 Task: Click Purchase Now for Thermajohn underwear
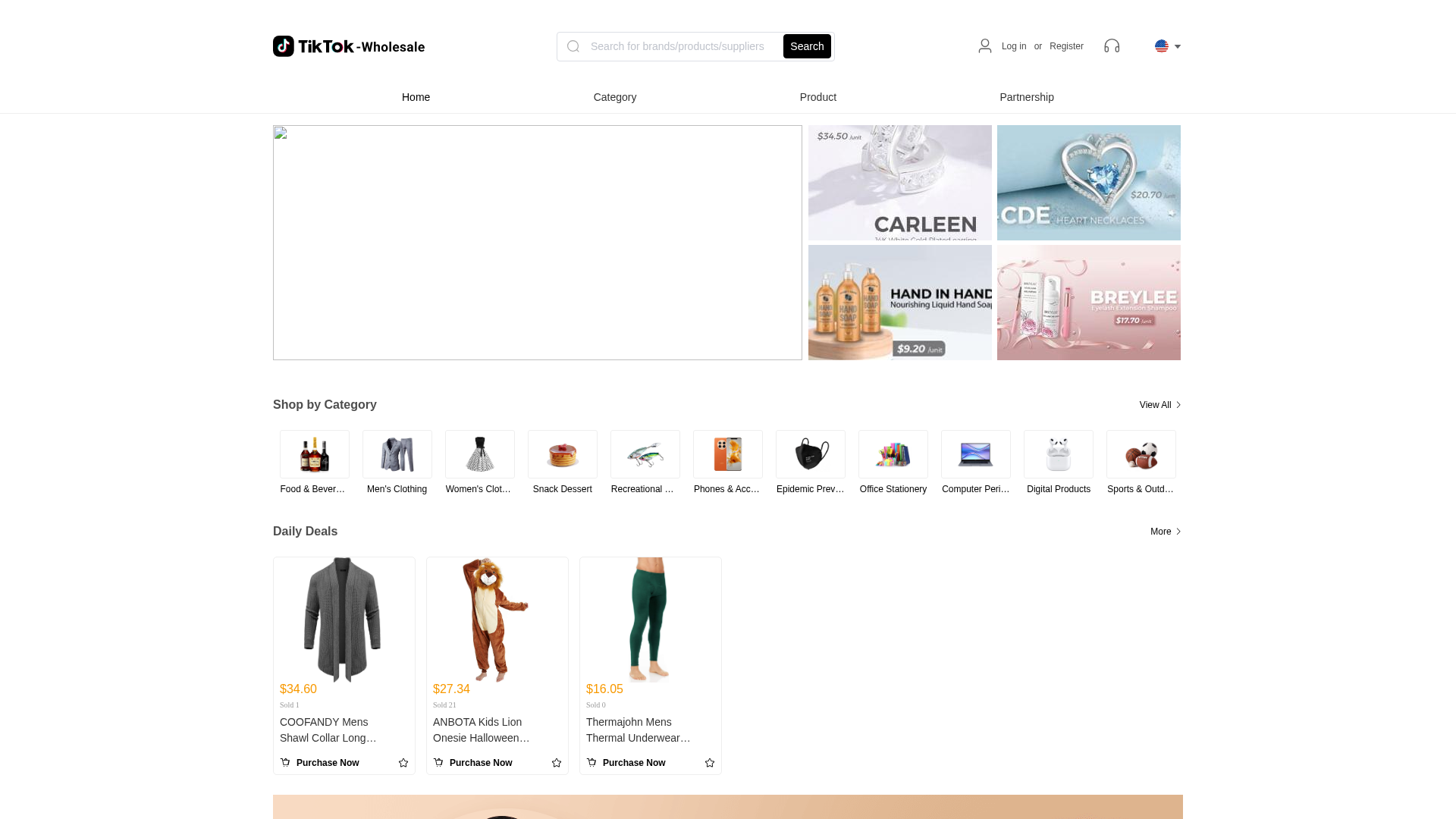point(634,763)
